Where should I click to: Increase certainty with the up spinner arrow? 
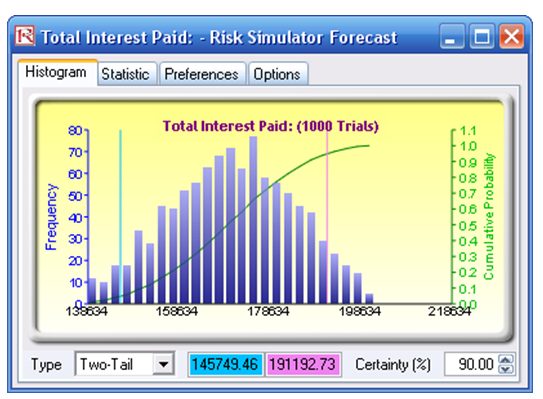tap(506, 360)
